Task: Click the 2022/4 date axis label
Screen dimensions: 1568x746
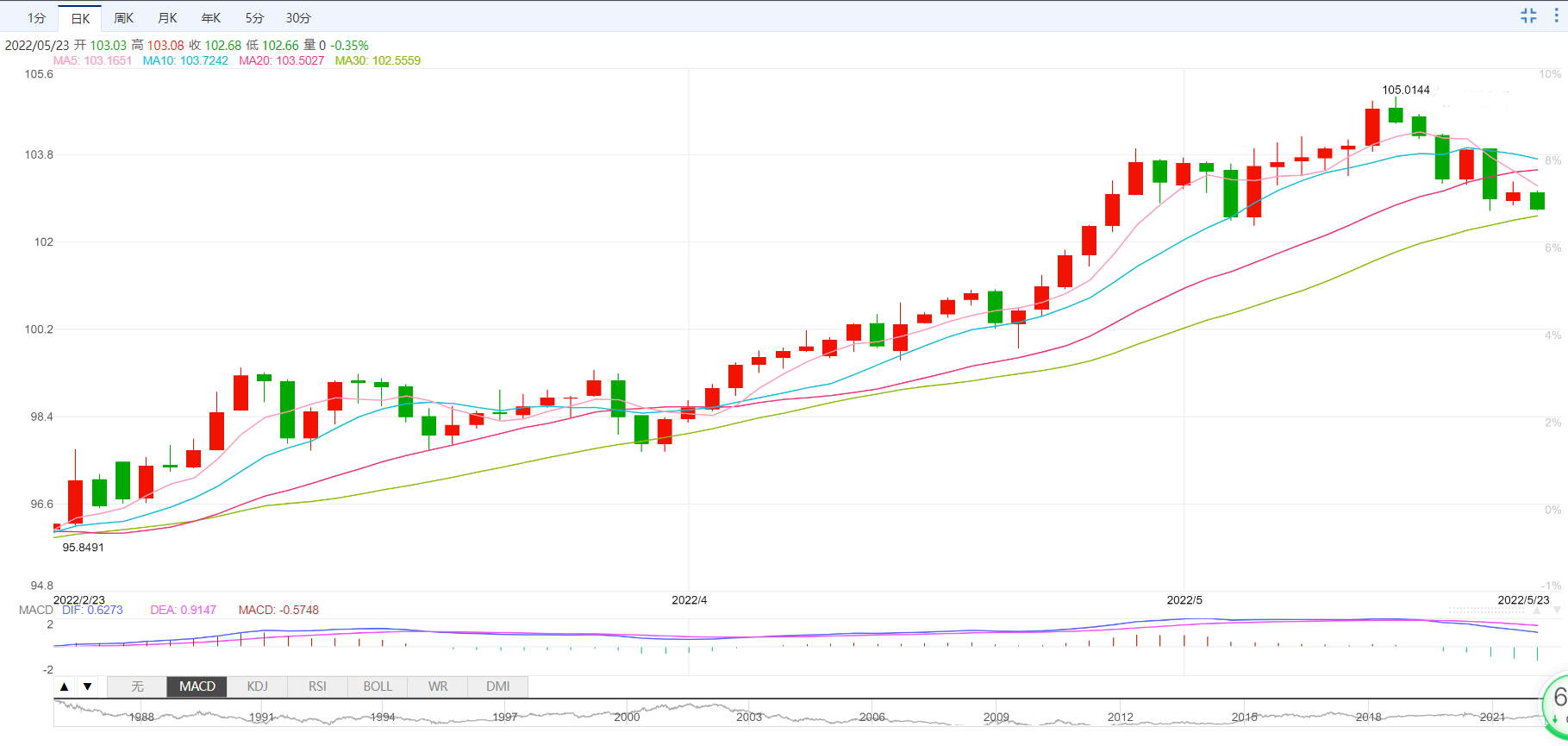Action: (690, 599)
